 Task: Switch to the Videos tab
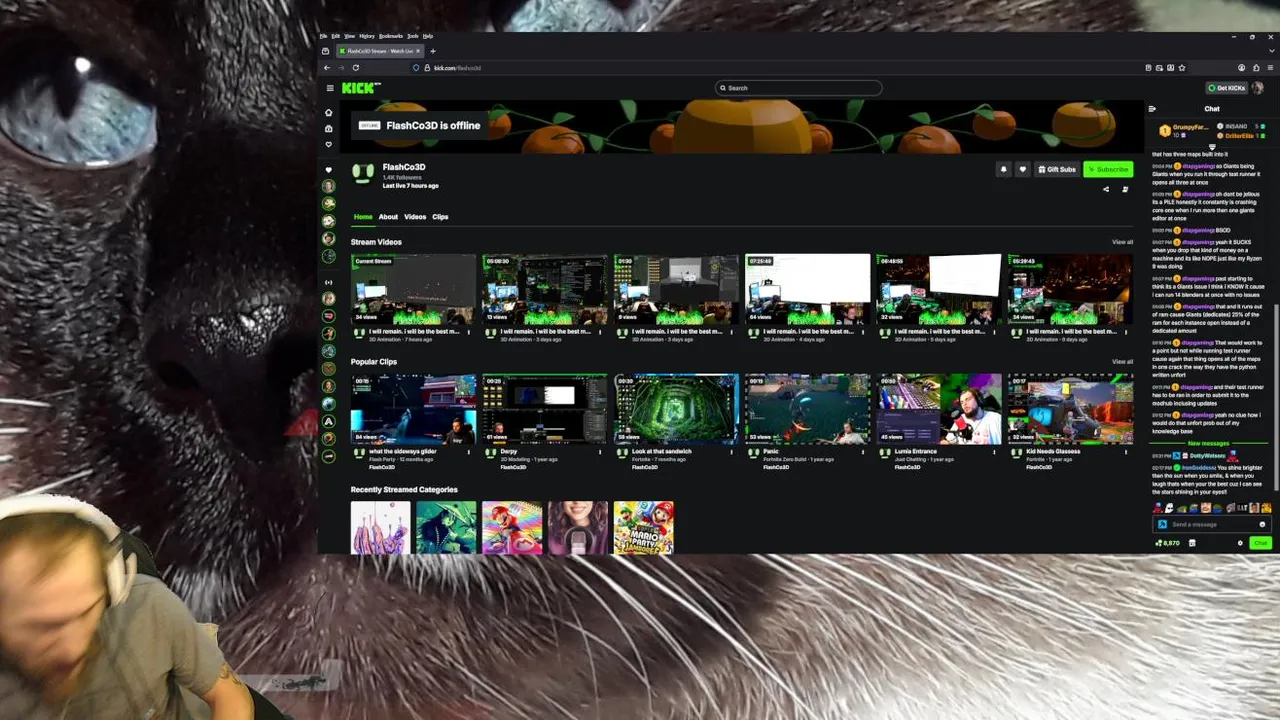click(x=415, y=217)
